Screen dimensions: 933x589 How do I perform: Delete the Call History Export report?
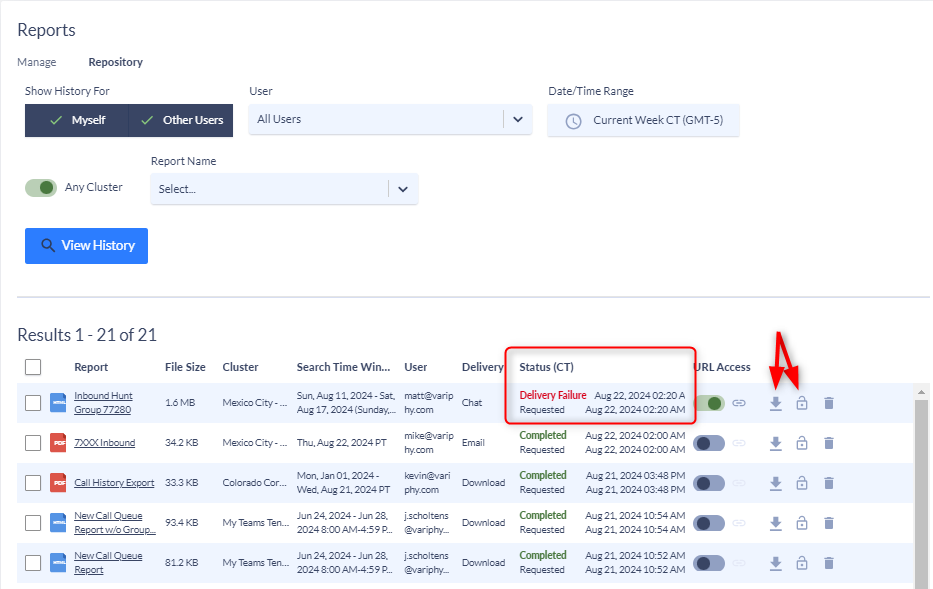pos(829,483)
